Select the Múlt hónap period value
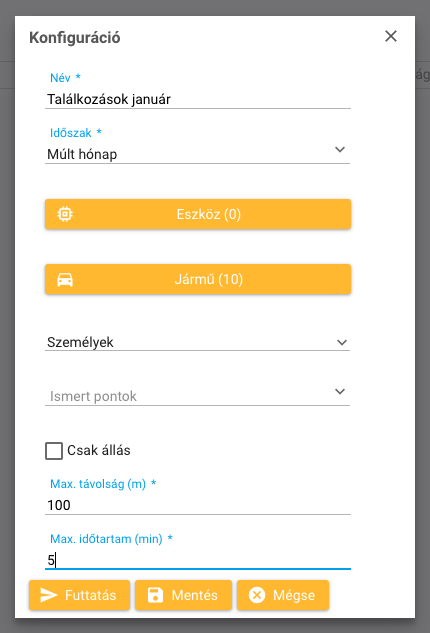This screenshot has width=430, height=633. click(82, 154)
